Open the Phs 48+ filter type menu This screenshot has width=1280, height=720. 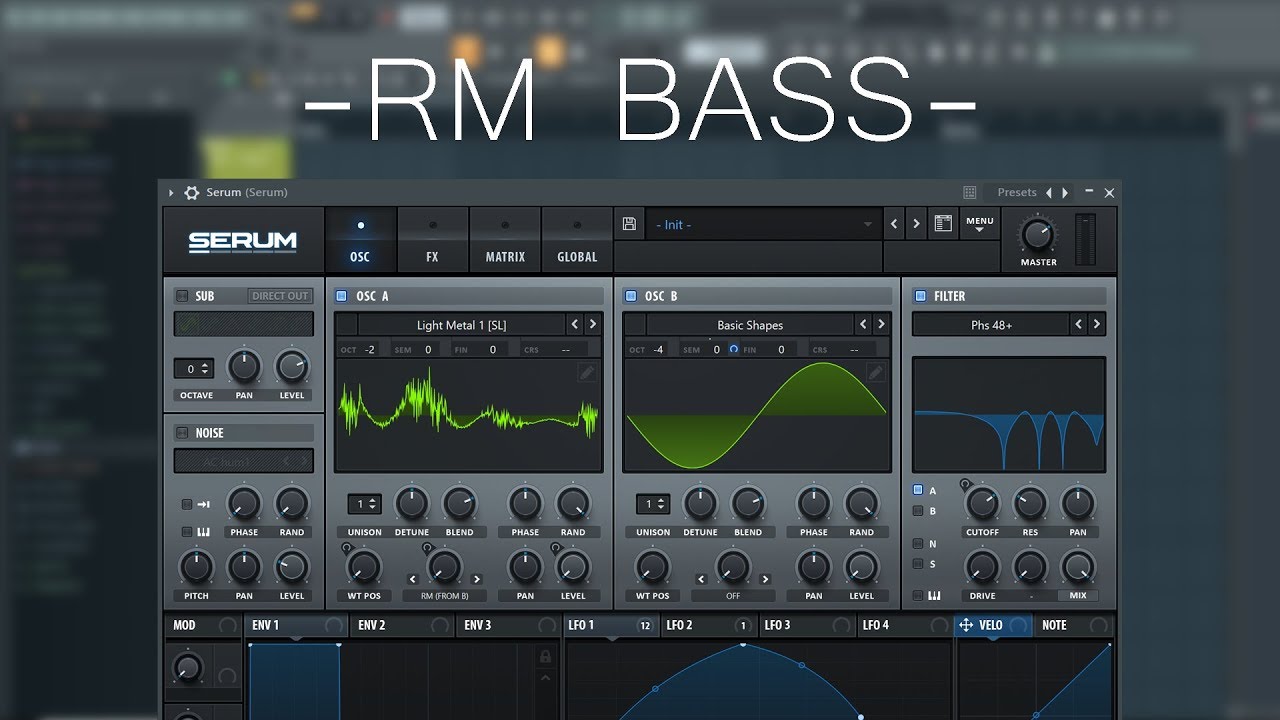point(989,324)
